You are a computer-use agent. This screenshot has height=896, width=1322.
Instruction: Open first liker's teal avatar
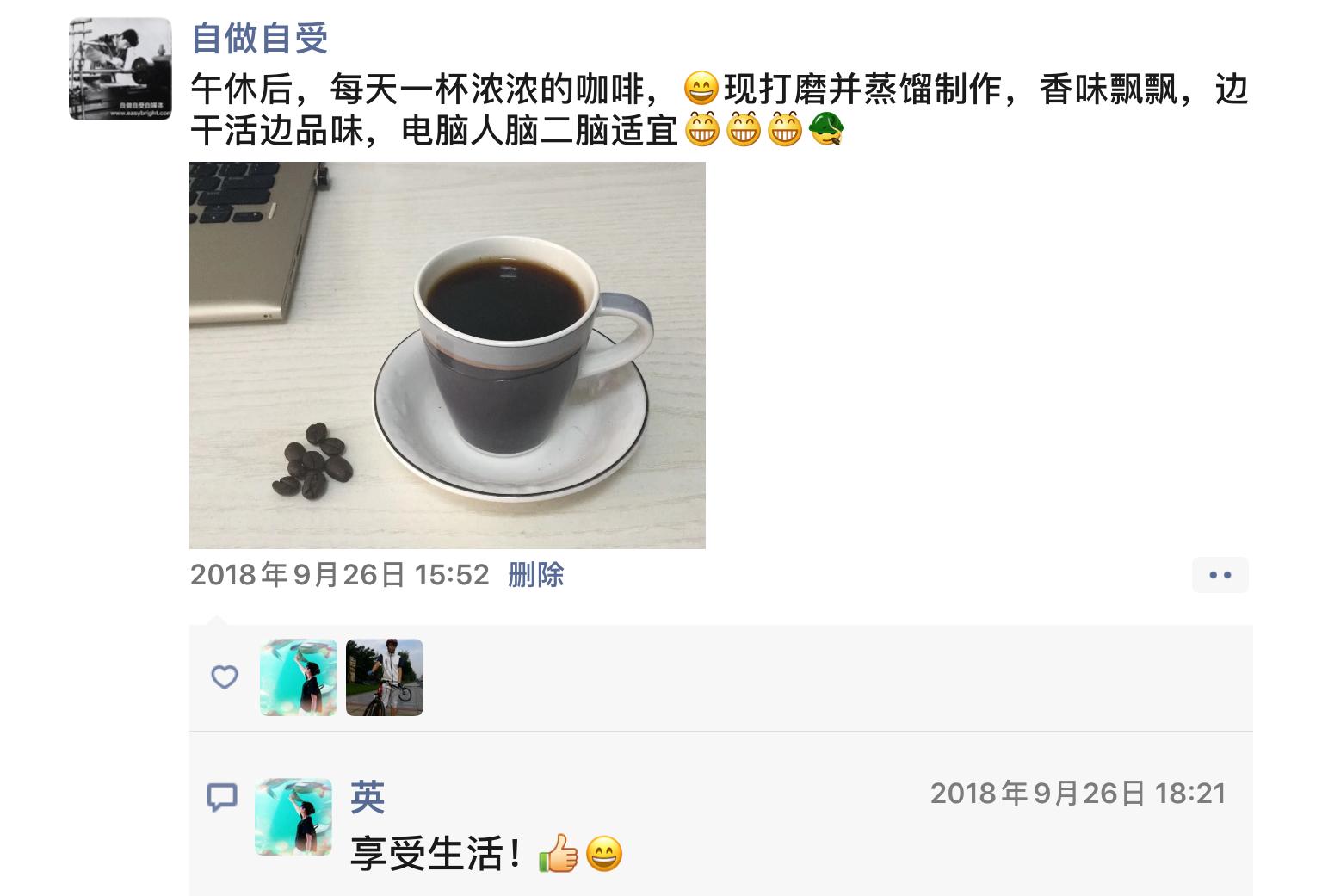click(x=299, y=677)
